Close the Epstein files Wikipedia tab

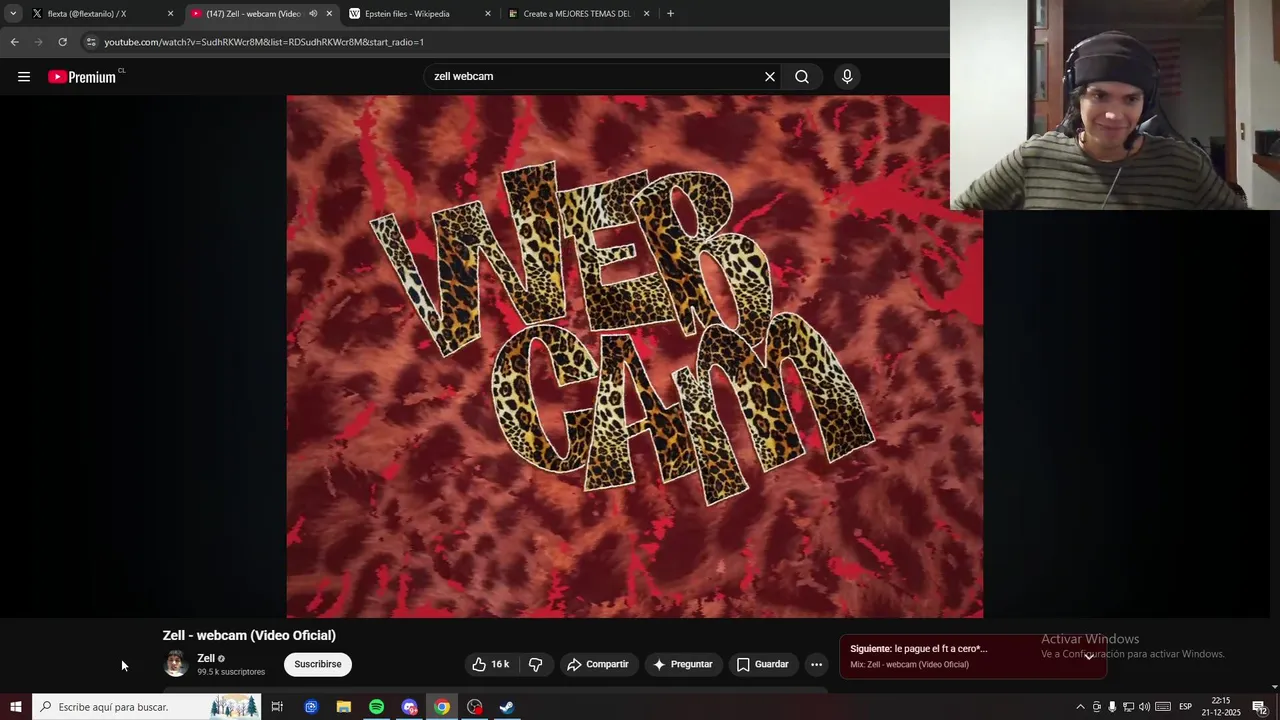488,14
